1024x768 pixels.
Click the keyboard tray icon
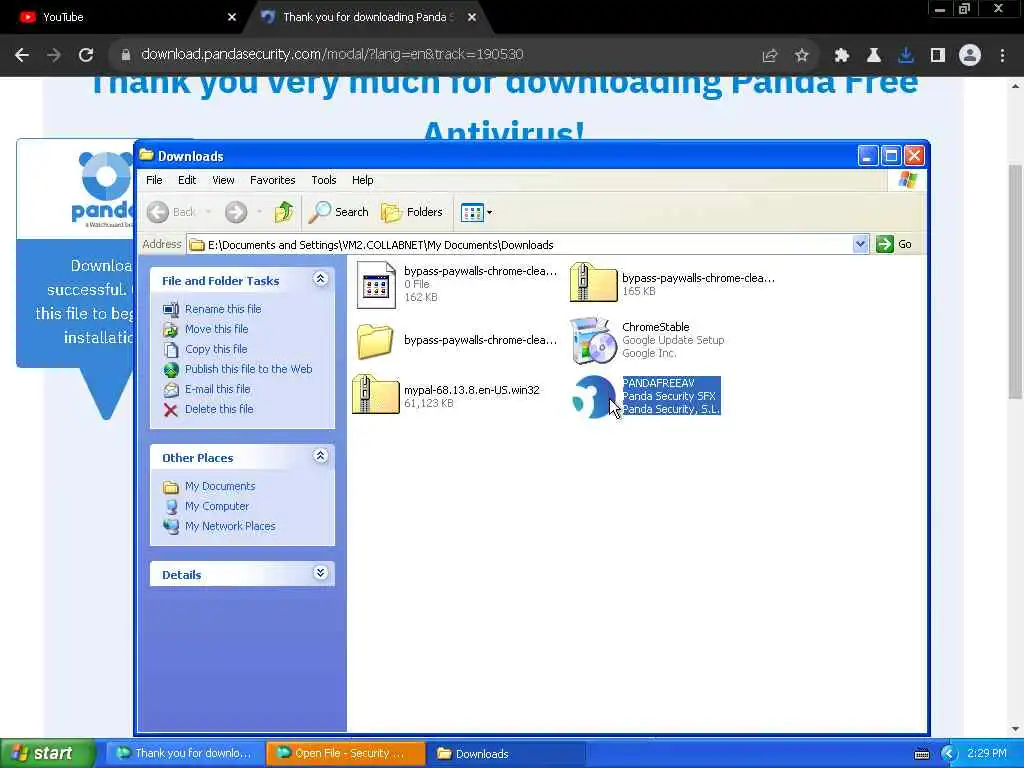(921, 754)
